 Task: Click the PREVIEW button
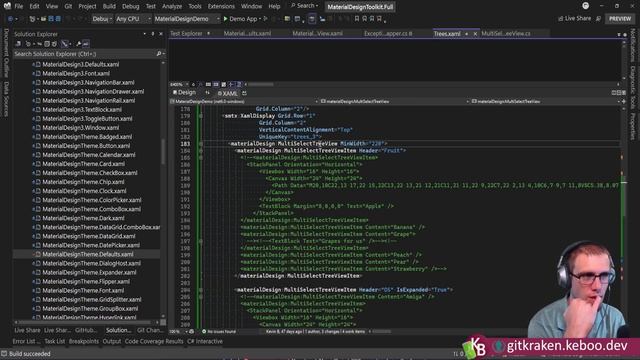coord(620,19)
